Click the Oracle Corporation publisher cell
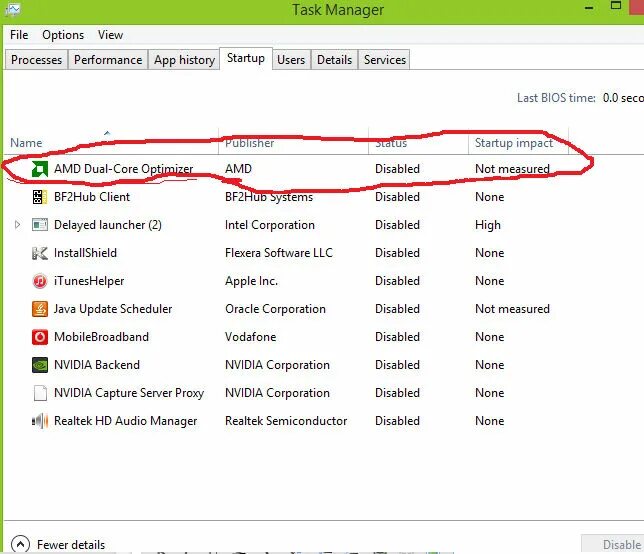This screenshot has height=554, width=644. 275,309
